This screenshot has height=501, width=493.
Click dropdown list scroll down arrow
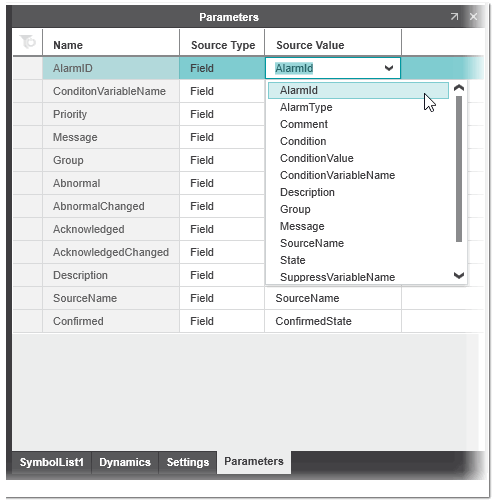coord(459,275)
